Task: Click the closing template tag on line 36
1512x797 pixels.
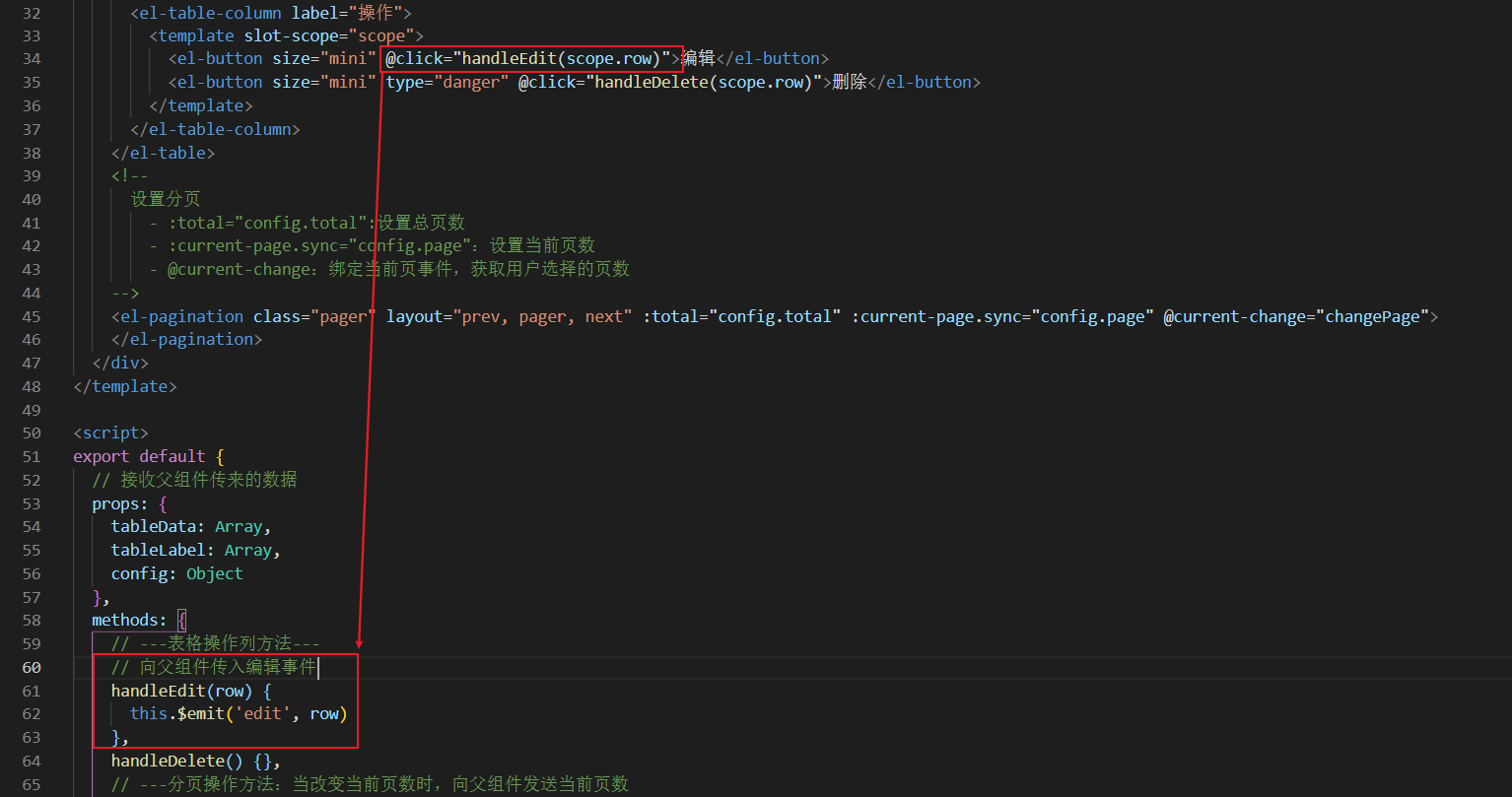Action: pyautogui.click(x=201, y=106)
